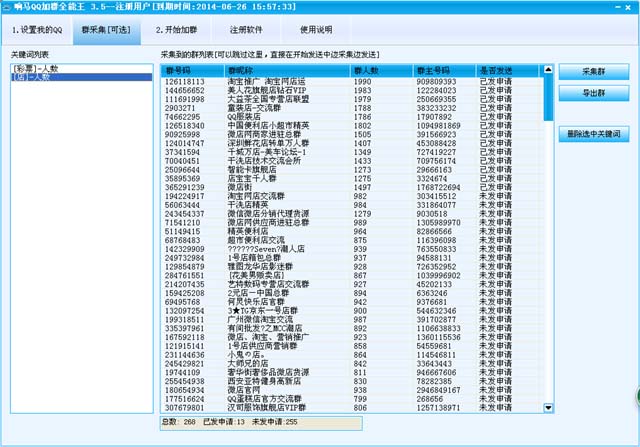Sort by the 群昵称 column header
The height and width of the screenshot is (447, 640).
pos(287,71)
